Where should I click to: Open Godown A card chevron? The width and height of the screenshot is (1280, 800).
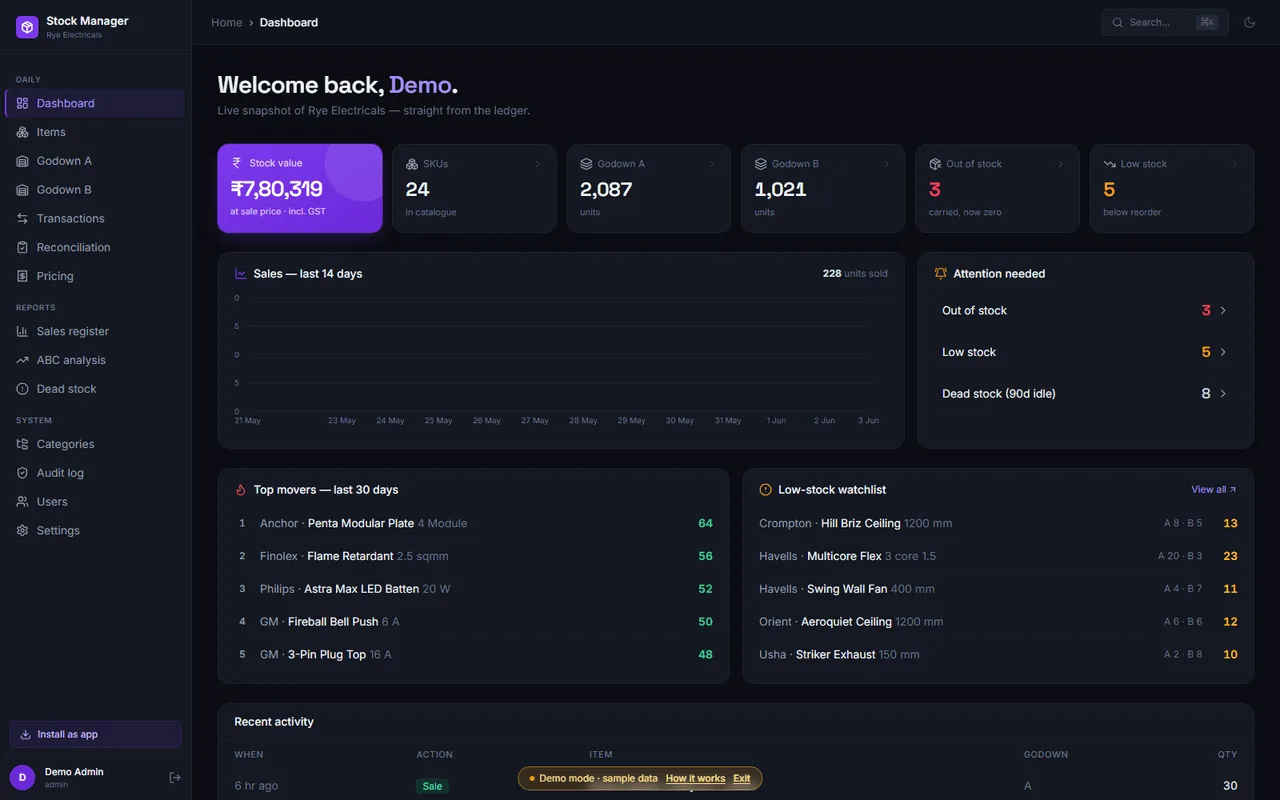712,164
